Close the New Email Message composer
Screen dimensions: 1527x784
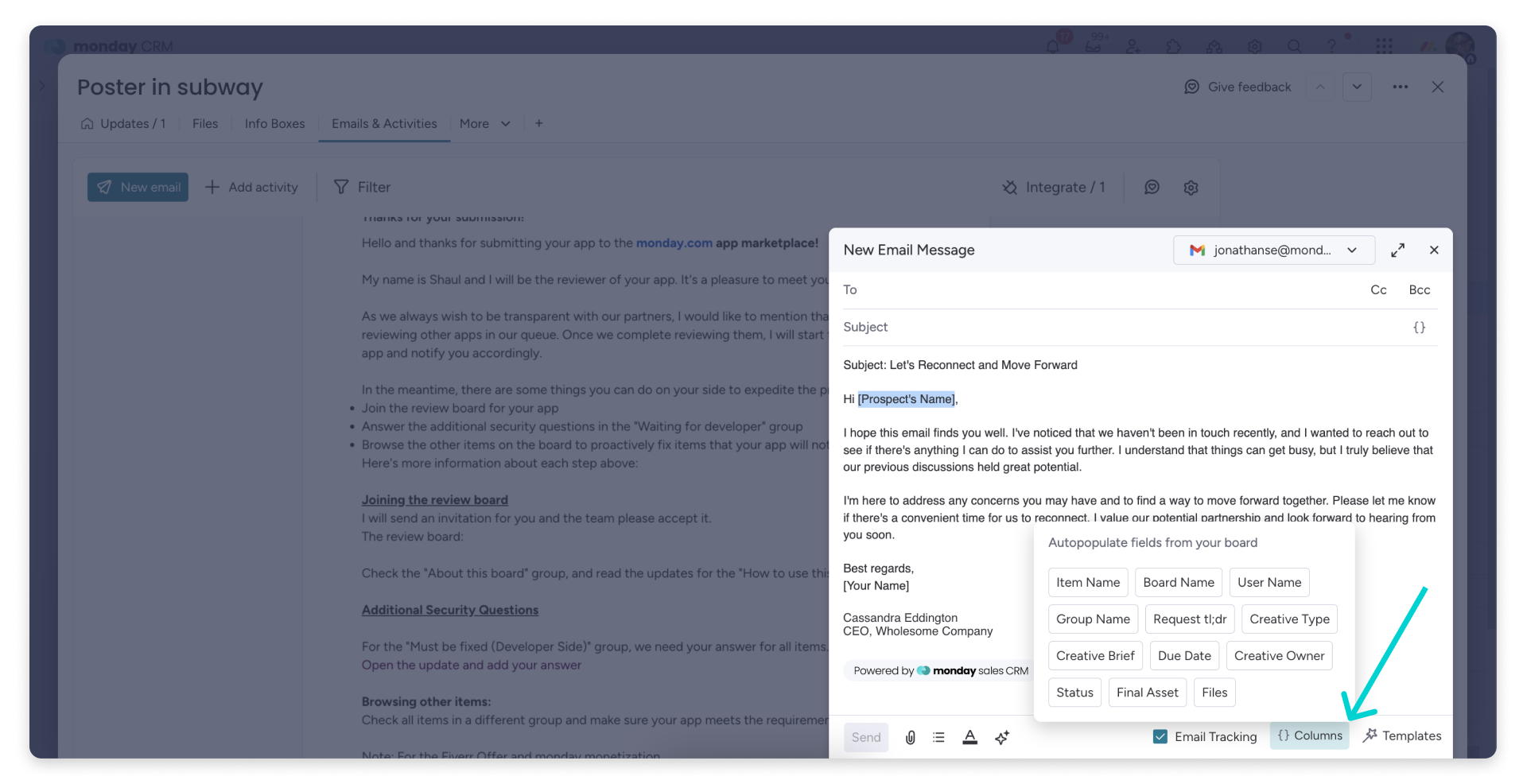tap(1434, 250)
